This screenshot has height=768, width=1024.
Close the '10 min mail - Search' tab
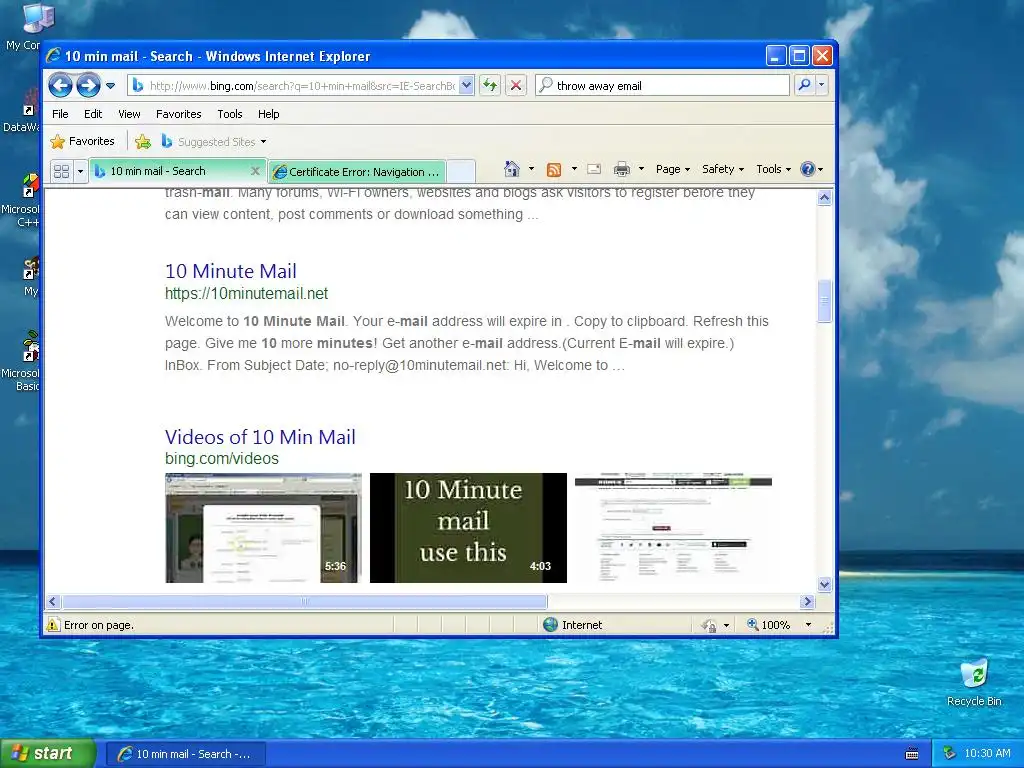pyautogui.click(x=255, y=171)
